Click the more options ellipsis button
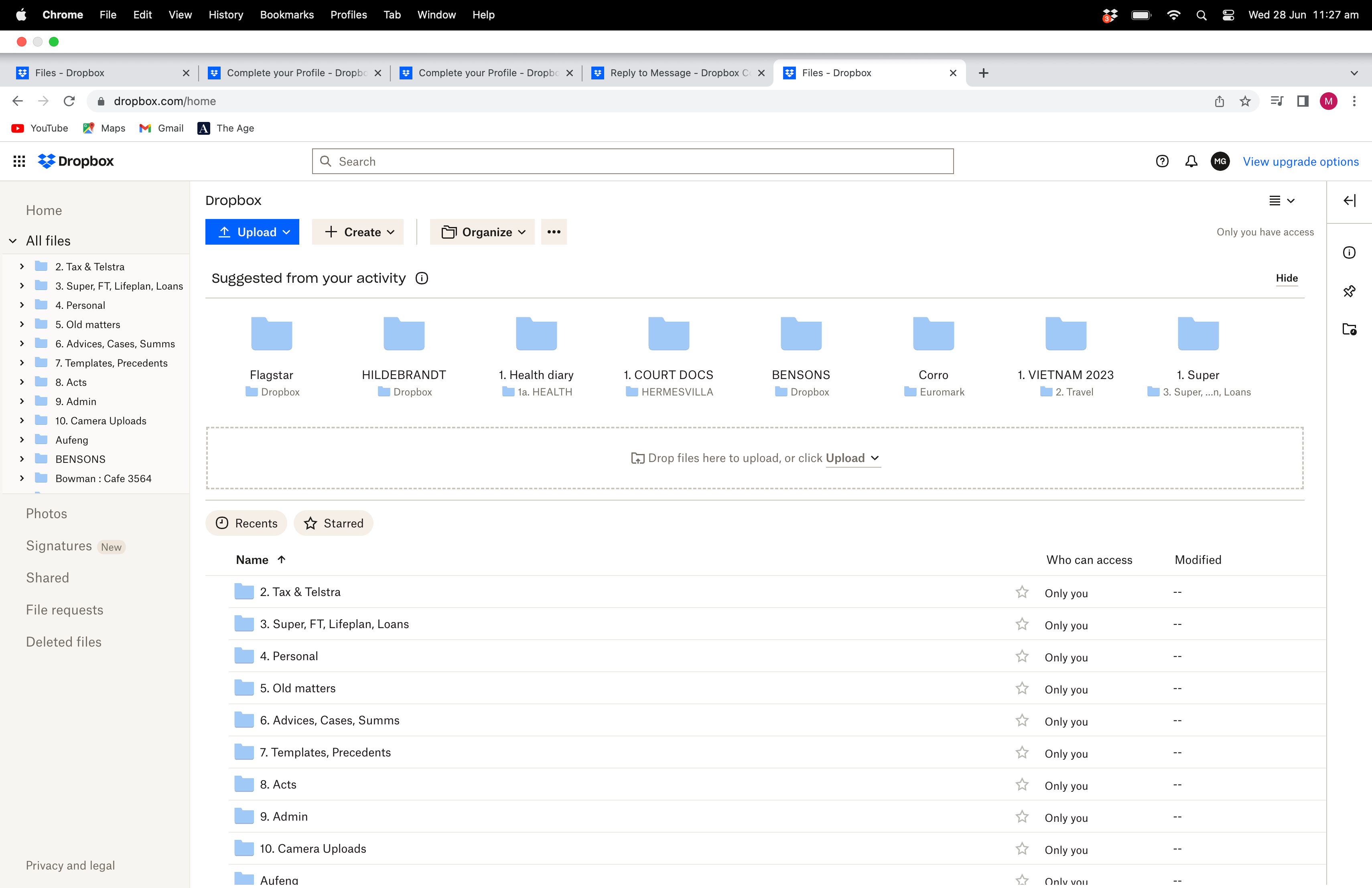 coord(553,232)
